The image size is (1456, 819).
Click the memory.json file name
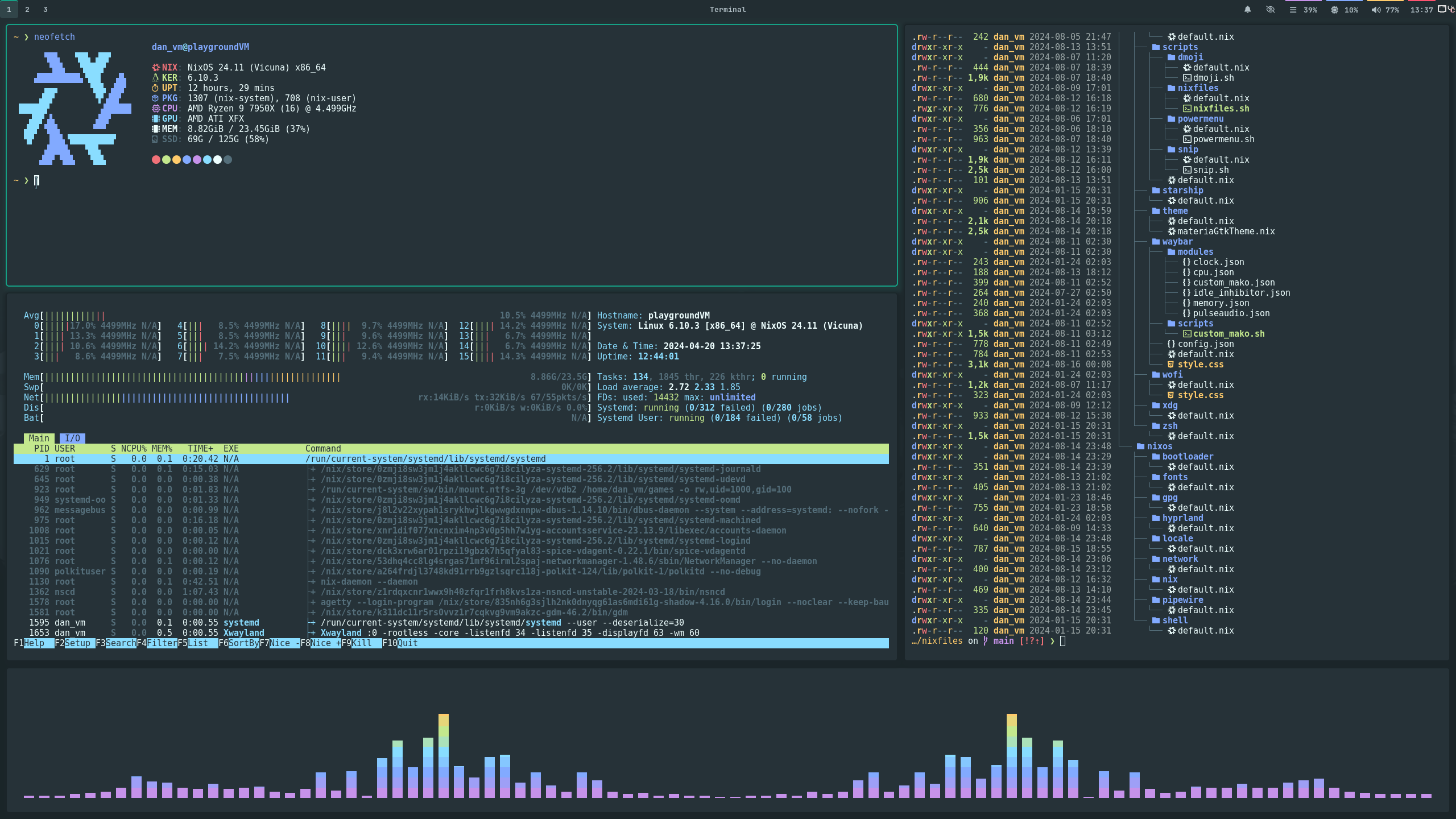click(x=1221, y=303)
